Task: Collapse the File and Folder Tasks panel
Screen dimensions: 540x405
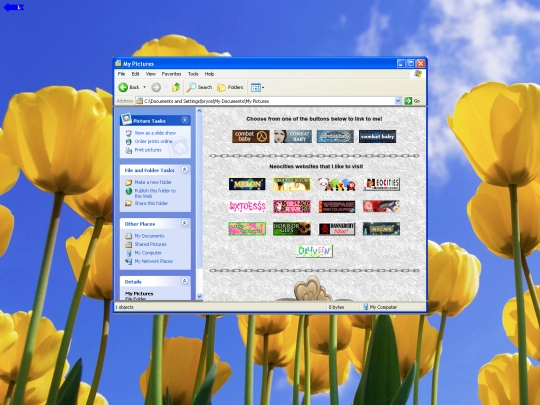Action: pos(185,169)
